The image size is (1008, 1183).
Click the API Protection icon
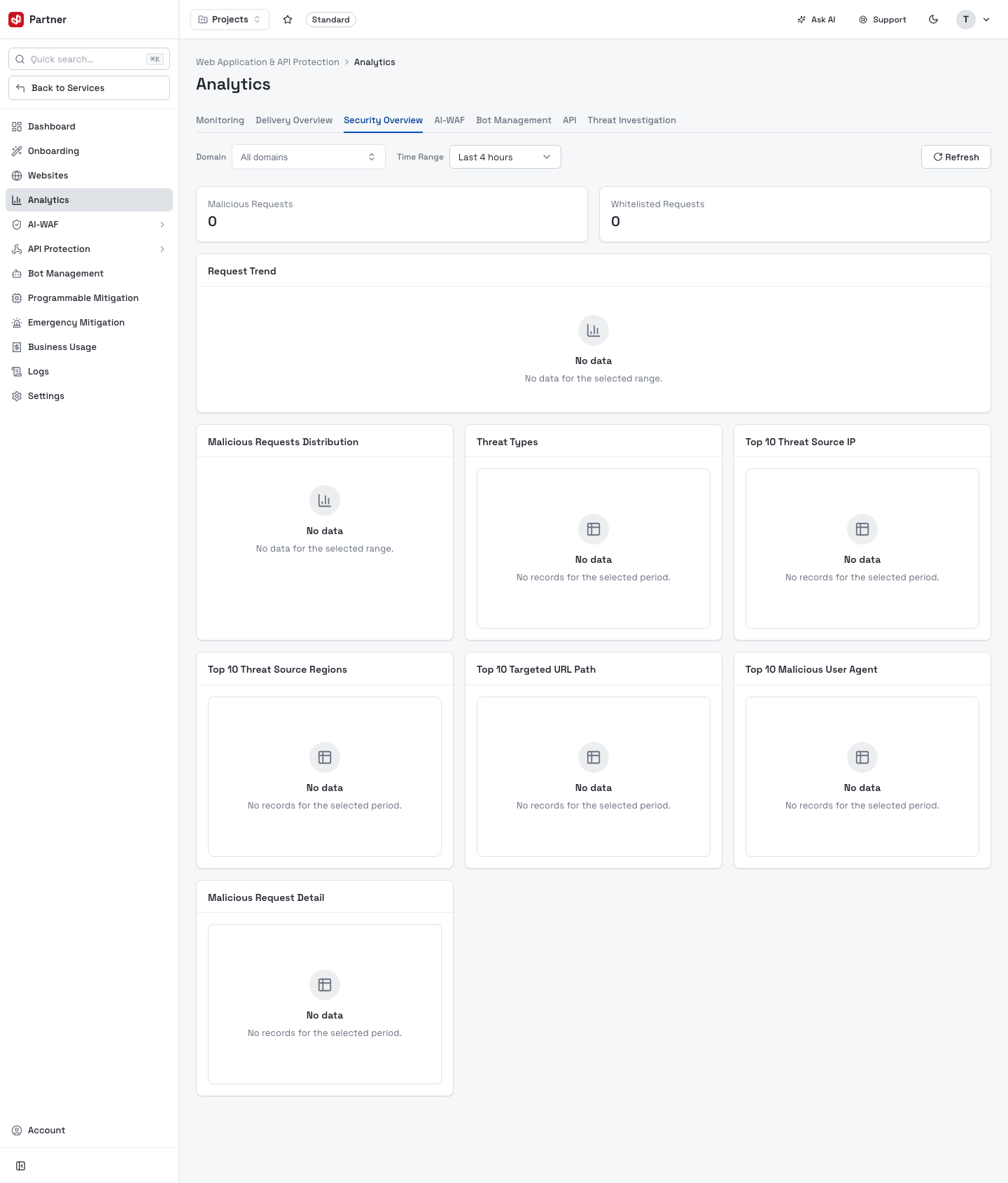tap(17, 249)
